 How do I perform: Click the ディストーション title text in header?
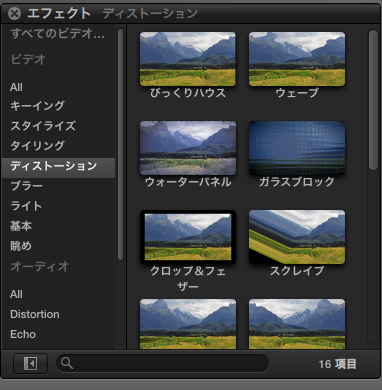coord(150,14)
